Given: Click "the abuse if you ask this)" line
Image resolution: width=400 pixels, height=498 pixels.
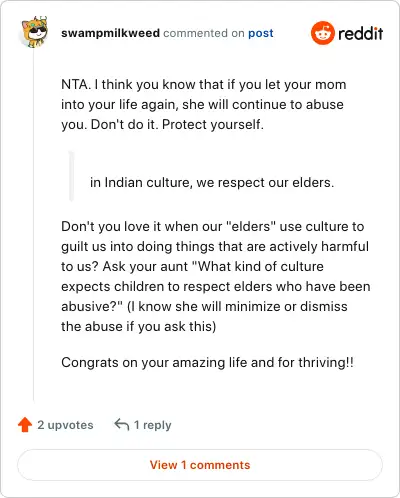Looking at the screenshot, I should pos(139,326).
